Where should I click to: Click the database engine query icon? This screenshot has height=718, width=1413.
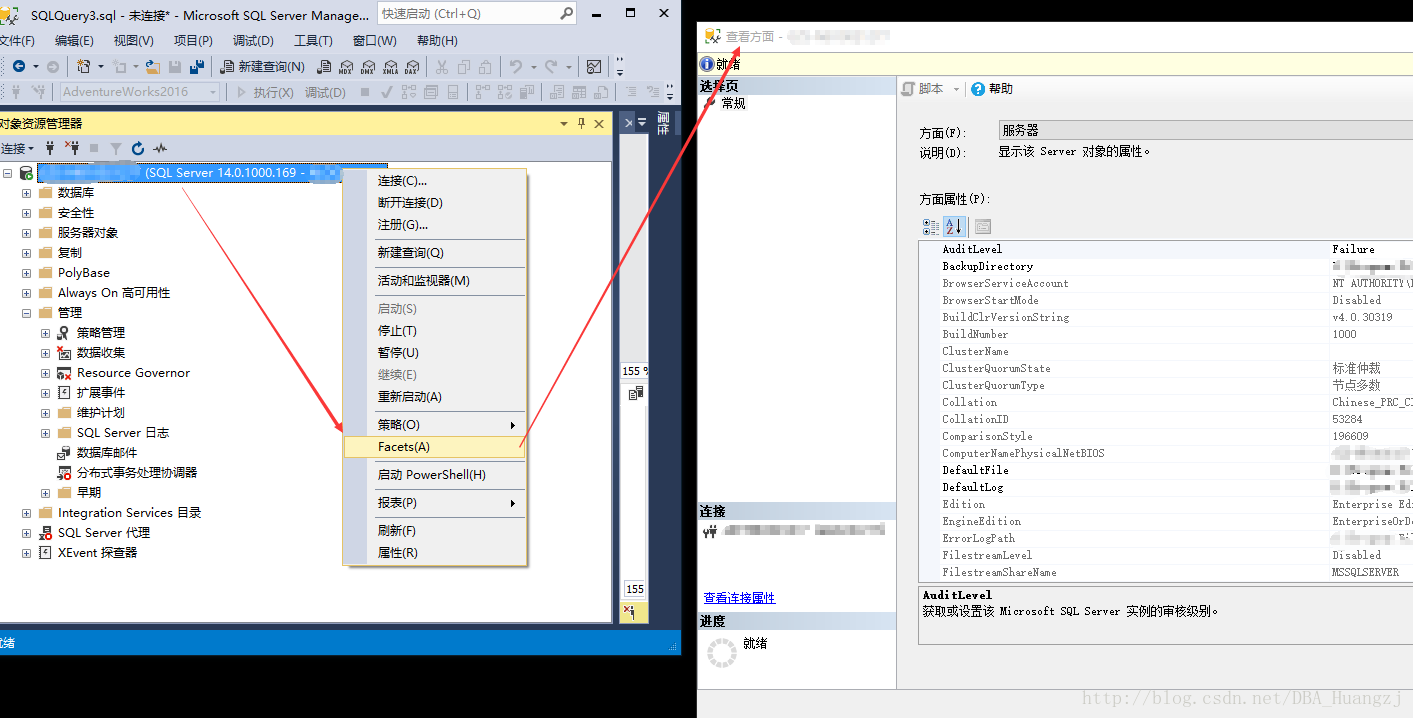tap(323, 67)
